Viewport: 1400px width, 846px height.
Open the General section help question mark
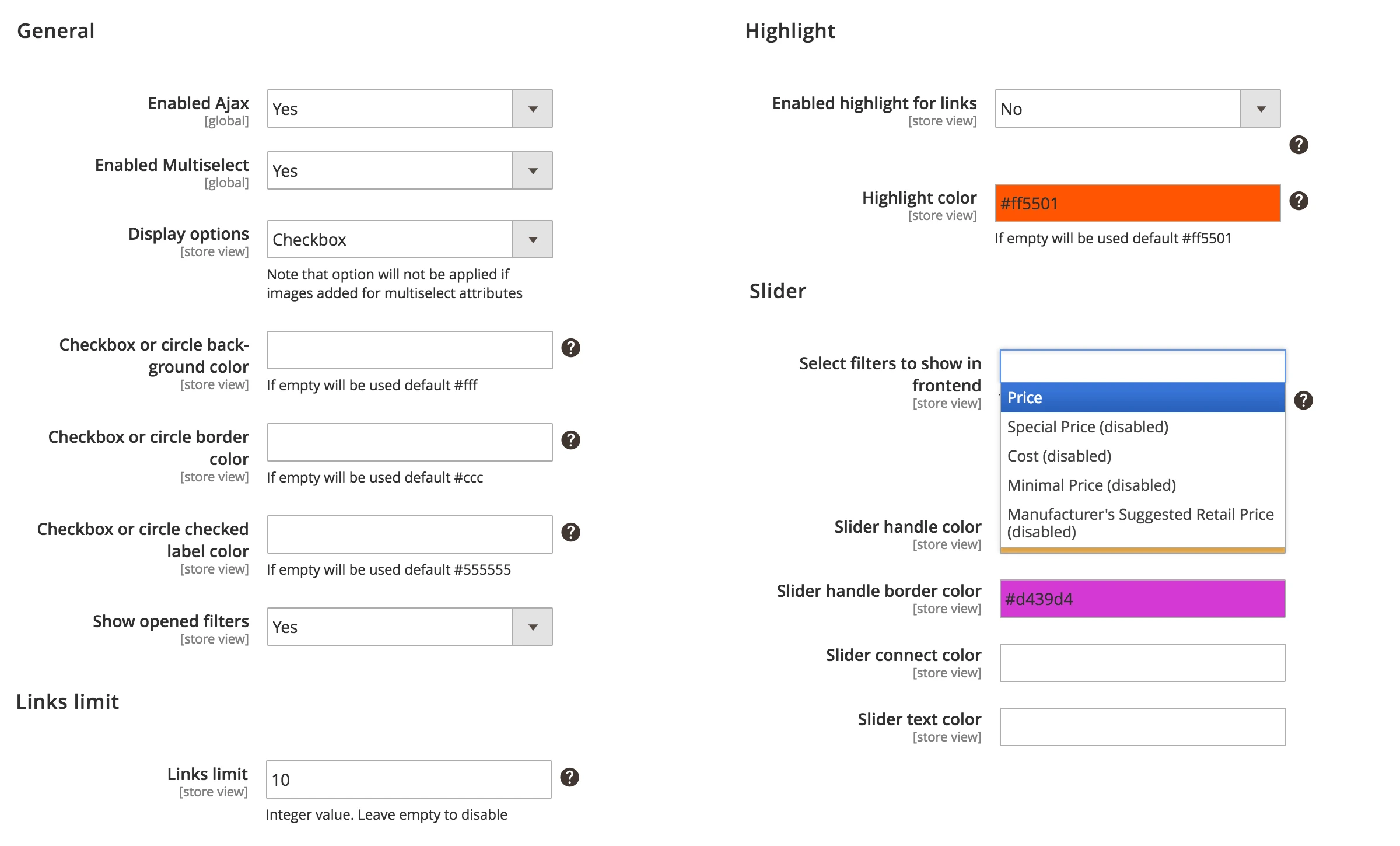point(570,348)
